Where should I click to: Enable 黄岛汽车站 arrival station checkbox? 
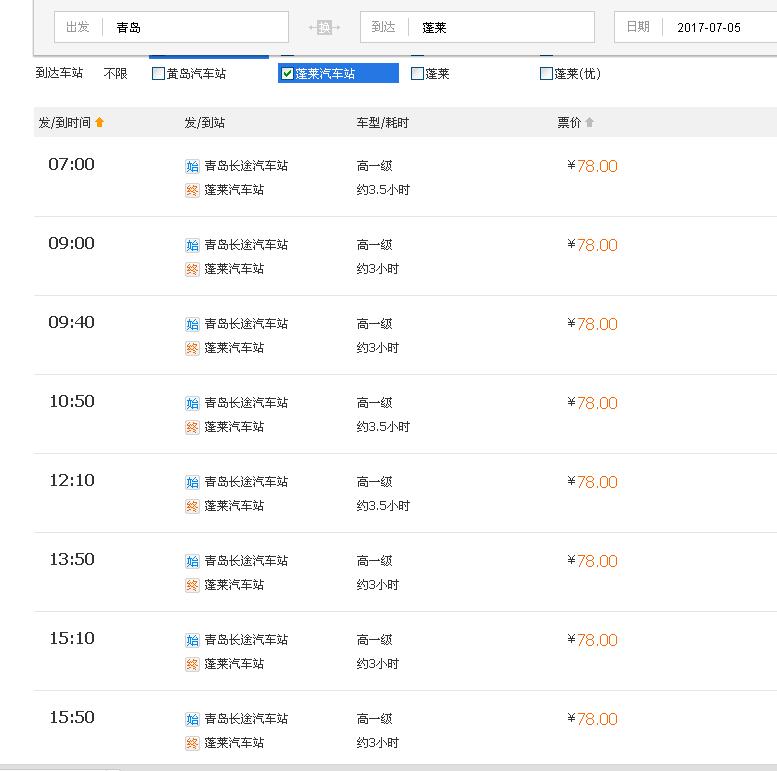click(158, 74)
